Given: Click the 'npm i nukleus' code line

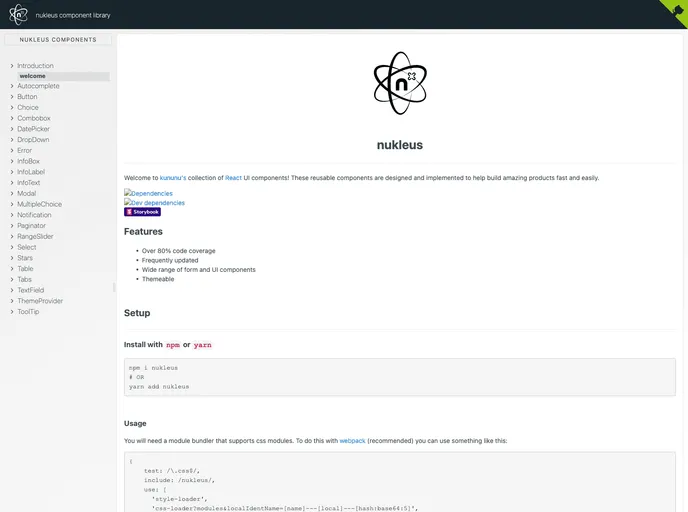Looking at the screenshot, I should pos(154,368).
